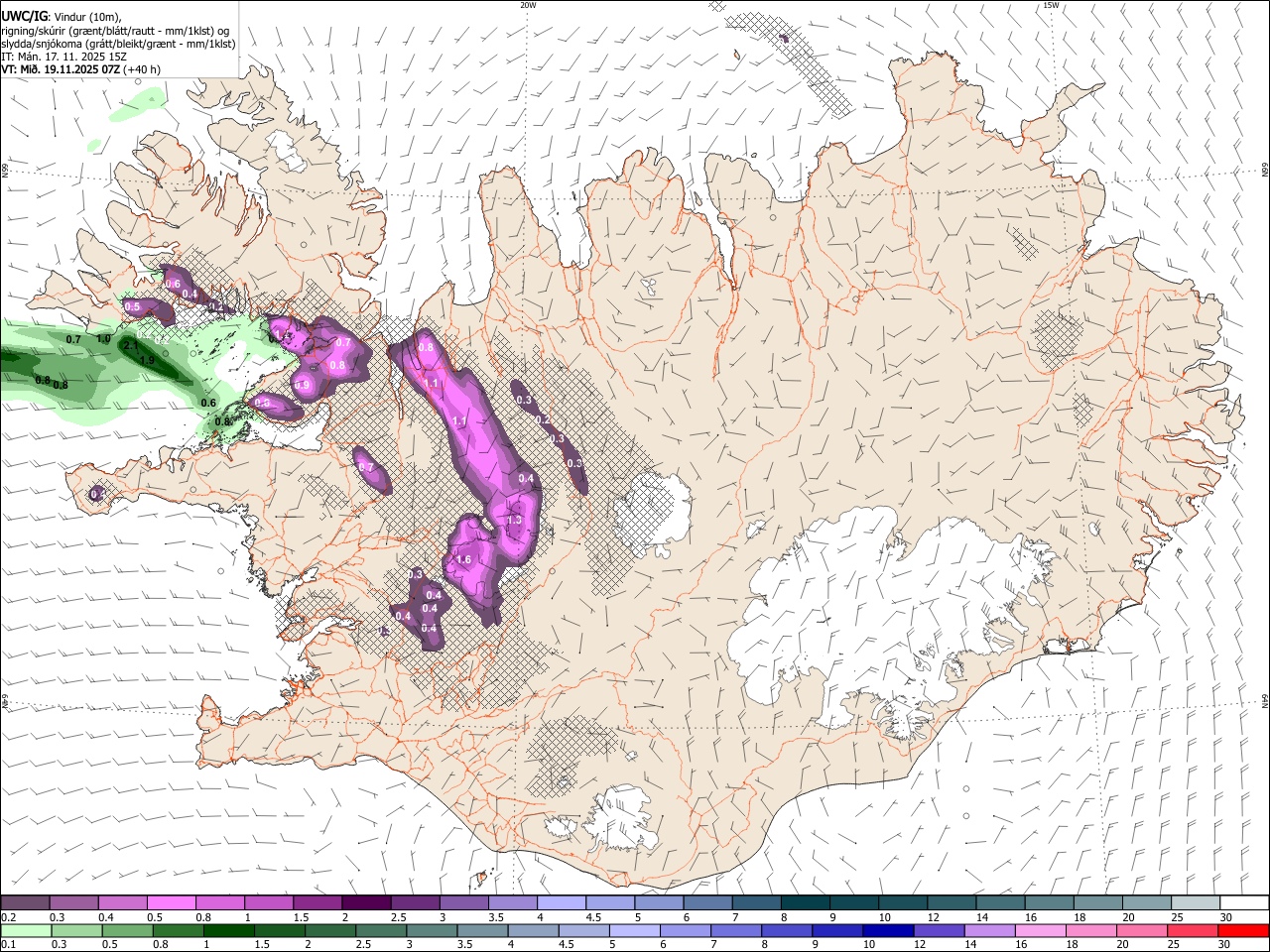Click the '20W' longitude label
This screenshot has width=1270, height=952.
tap(528, 5)
